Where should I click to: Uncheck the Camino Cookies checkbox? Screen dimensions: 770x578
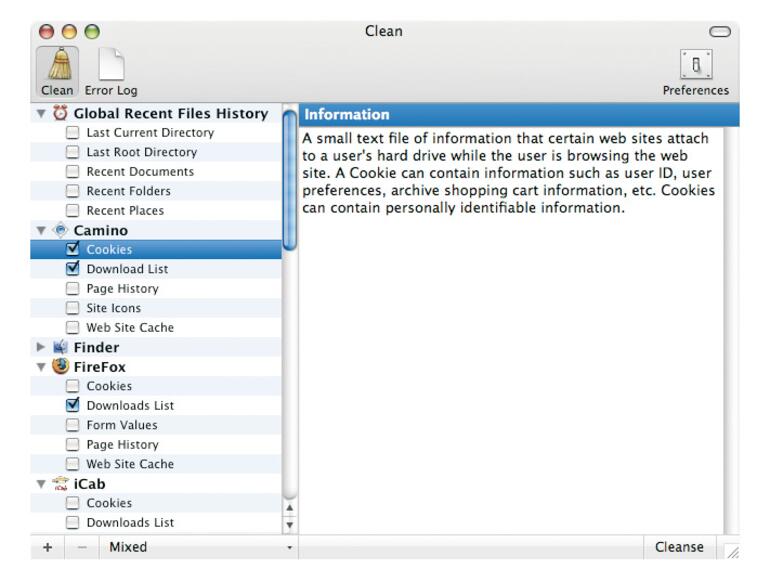point(72,249)
